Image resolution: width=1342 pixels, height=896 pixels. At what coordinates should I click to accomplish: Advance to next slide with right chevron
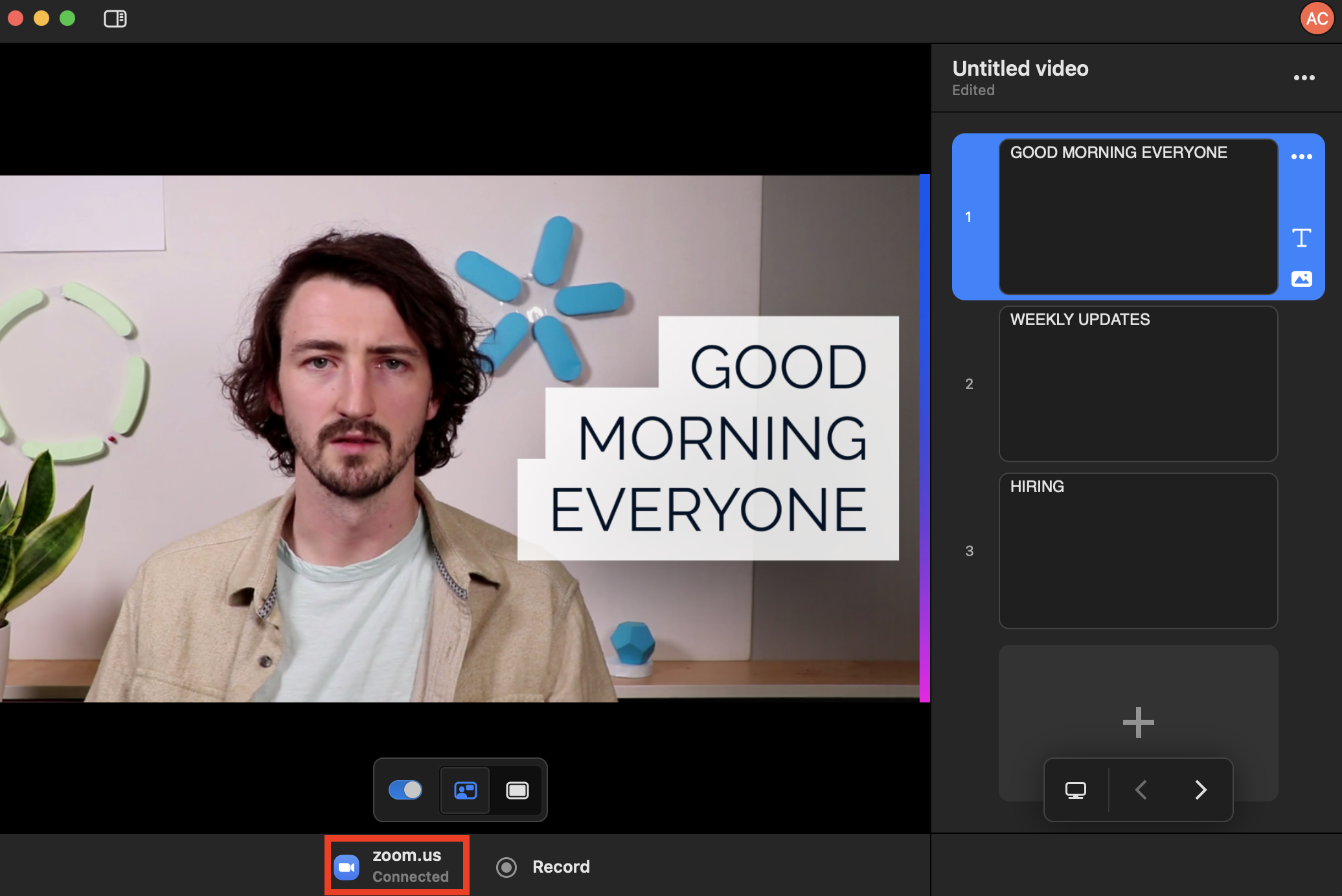coord(1200,790)
